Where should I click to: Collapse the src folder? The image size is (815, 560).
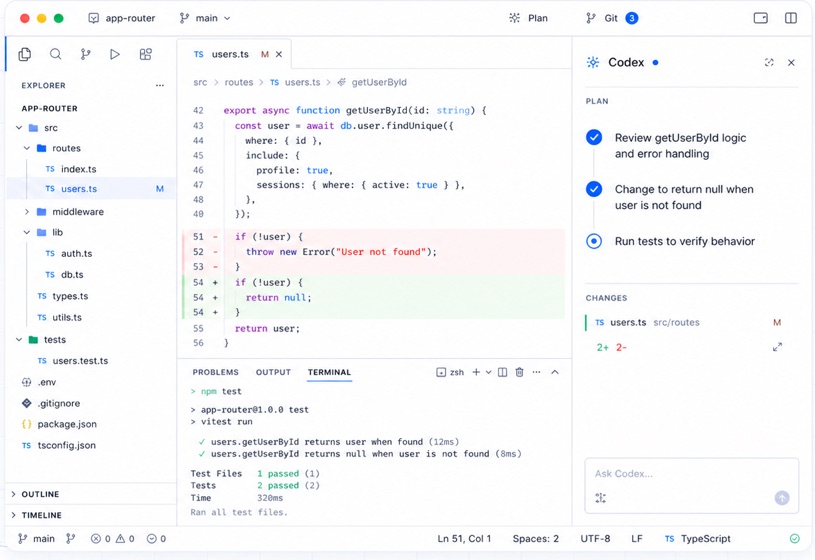pos(19,128)
